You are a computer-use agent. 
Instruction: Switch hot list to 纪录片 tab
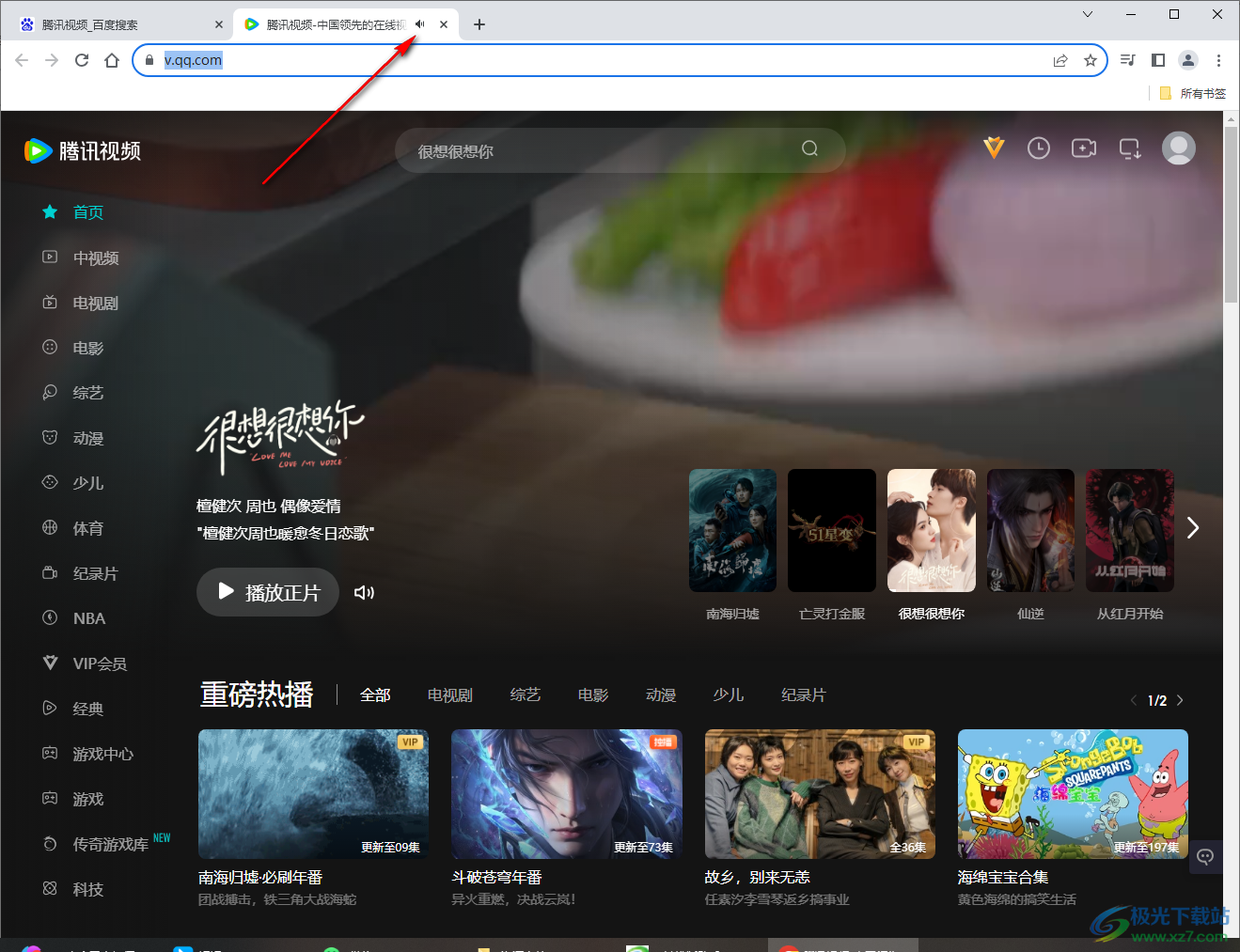(804, 695)
